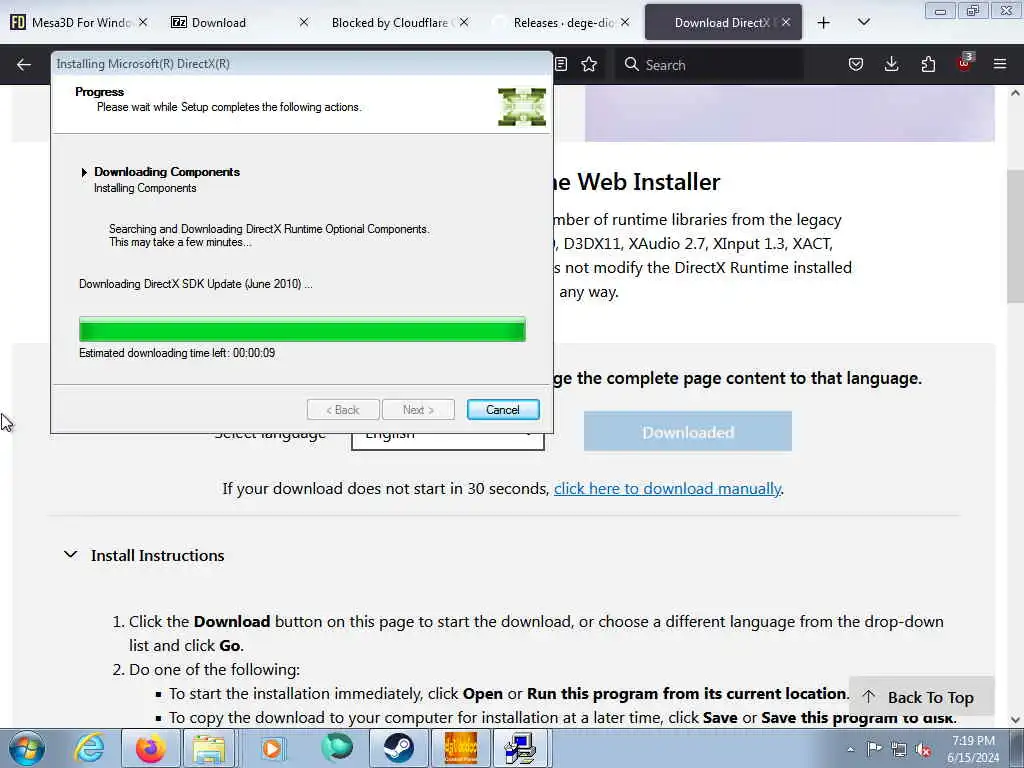List all tabs dropdown arrow

pos(863,23)
